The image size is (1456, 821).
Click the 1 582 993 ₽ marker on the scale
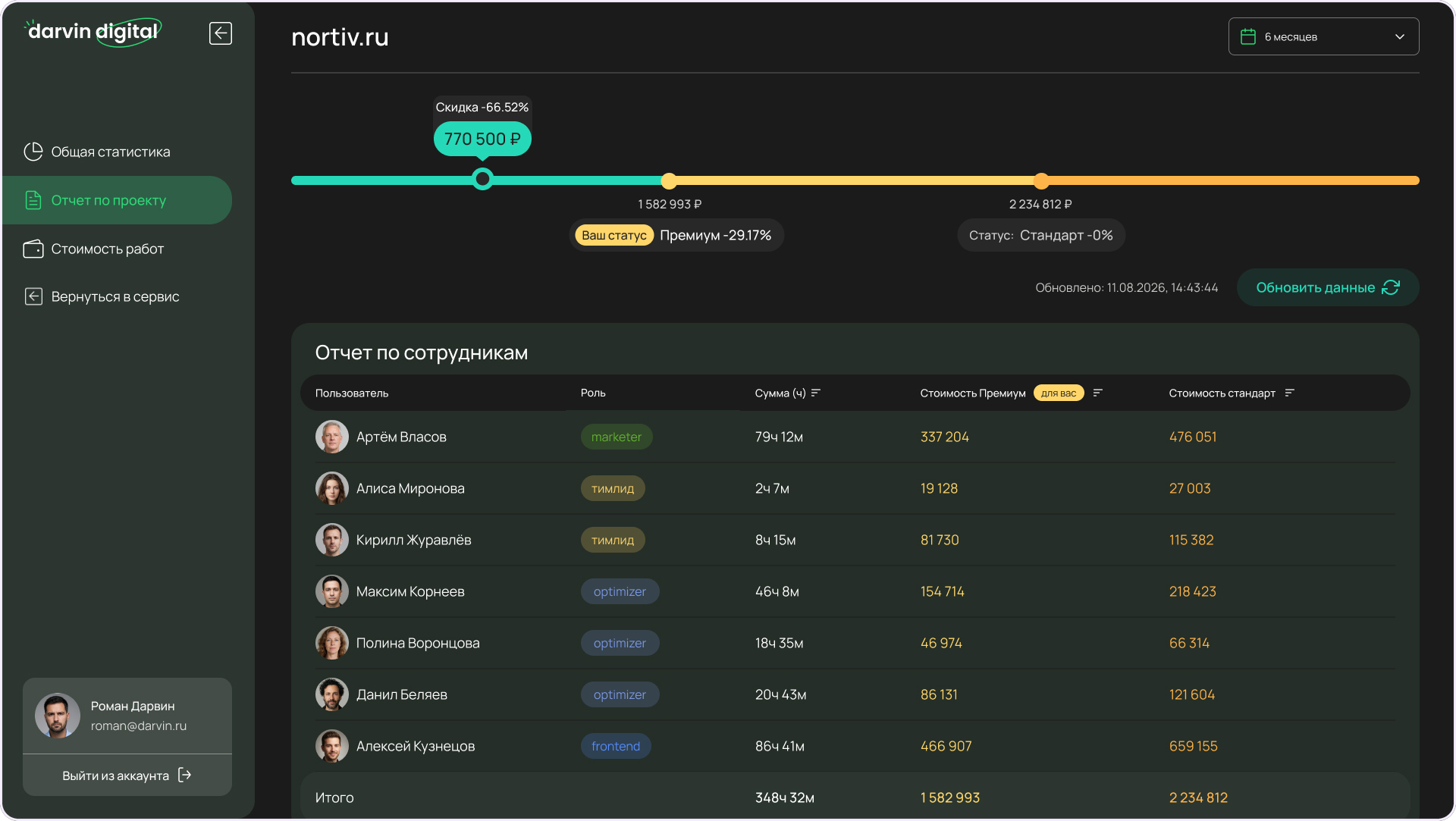668,180
